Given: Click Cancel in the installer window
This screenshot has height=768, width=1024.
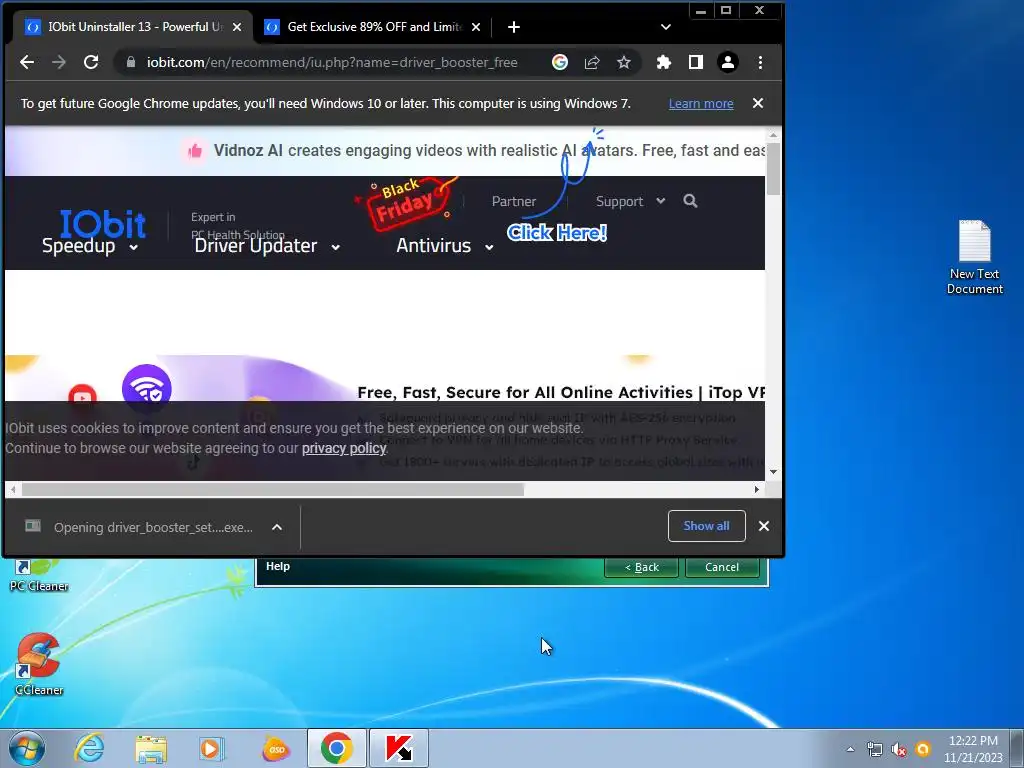Looking at the screenshot, I should point(722,567).
